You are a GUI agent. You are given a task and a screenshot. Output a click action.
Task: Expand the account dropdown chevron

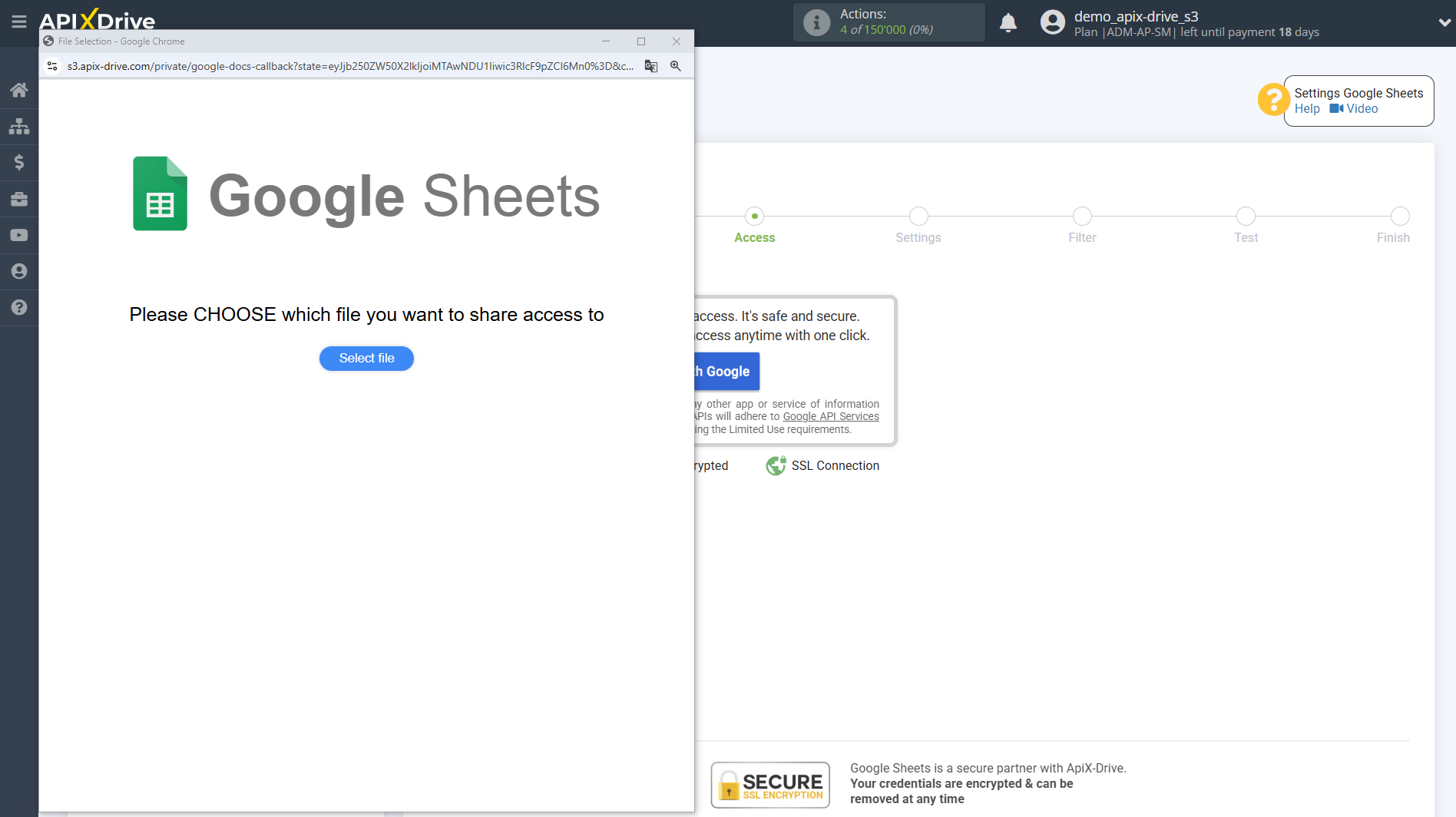[1444, 23]
